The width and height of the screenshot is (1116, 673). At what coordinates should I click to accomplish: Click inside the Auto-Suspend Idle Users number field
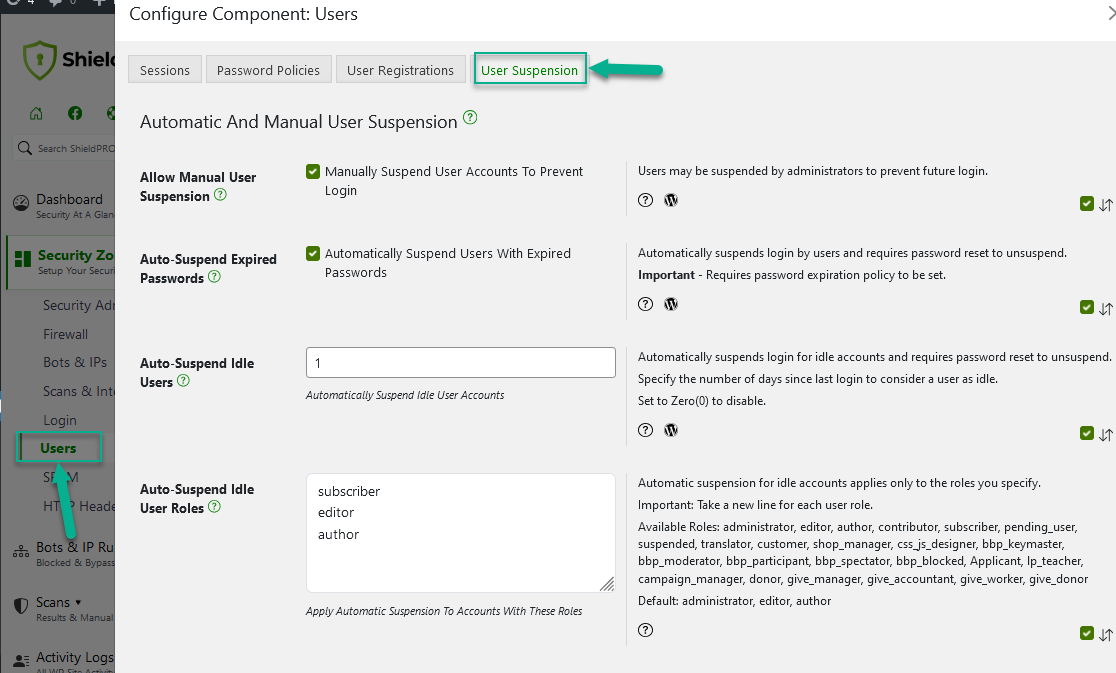tap(460, 362)
